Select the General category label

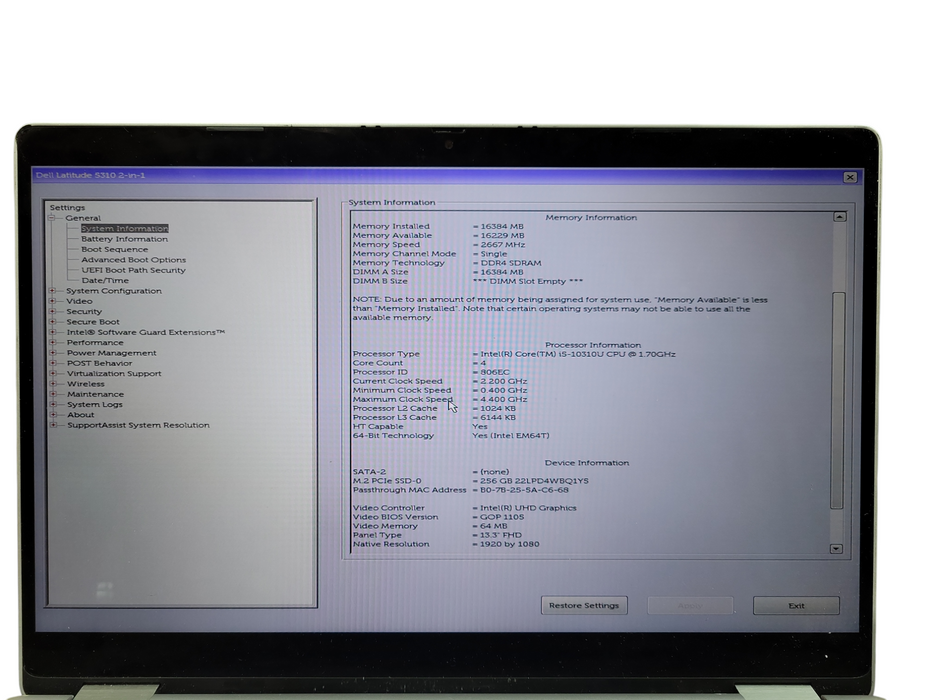pos(83,218)
